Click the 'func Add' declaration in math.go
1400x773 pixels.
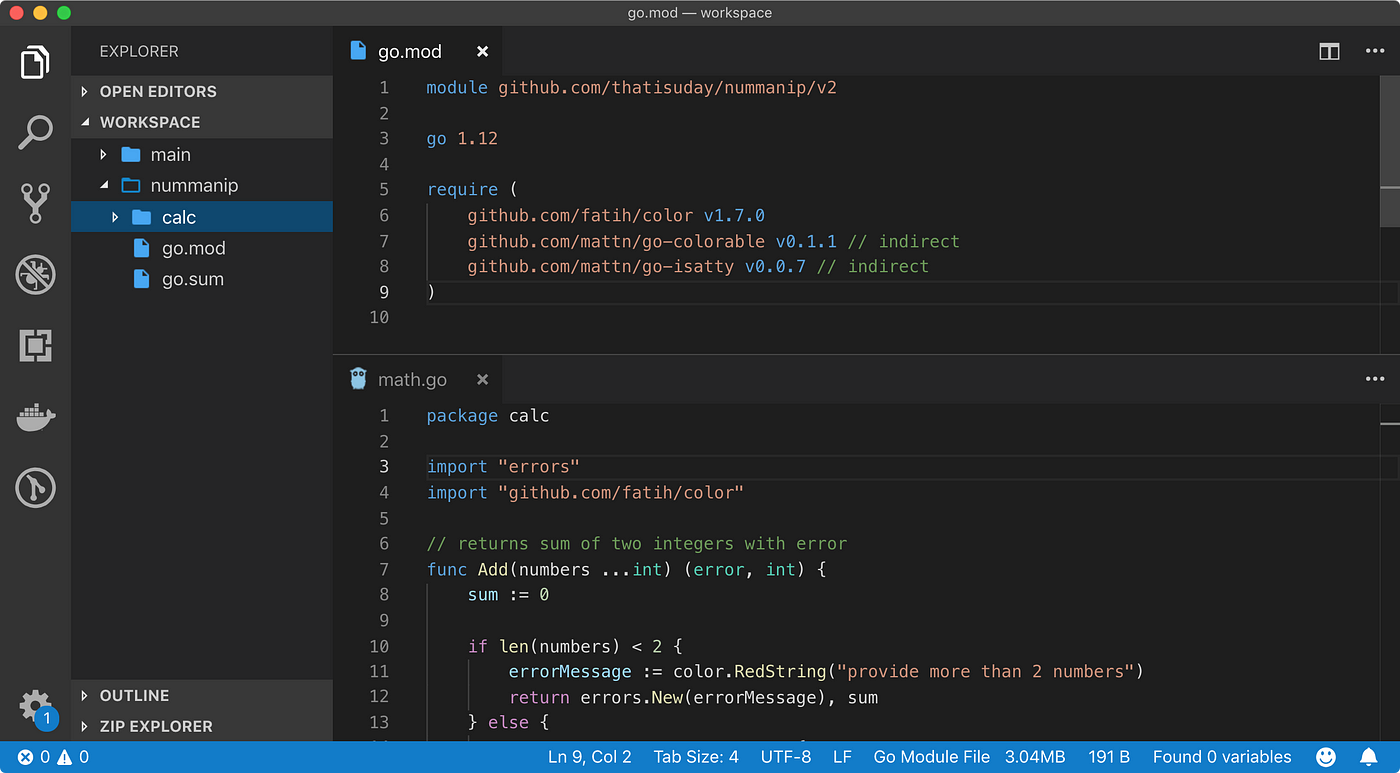tap(626, 569)
